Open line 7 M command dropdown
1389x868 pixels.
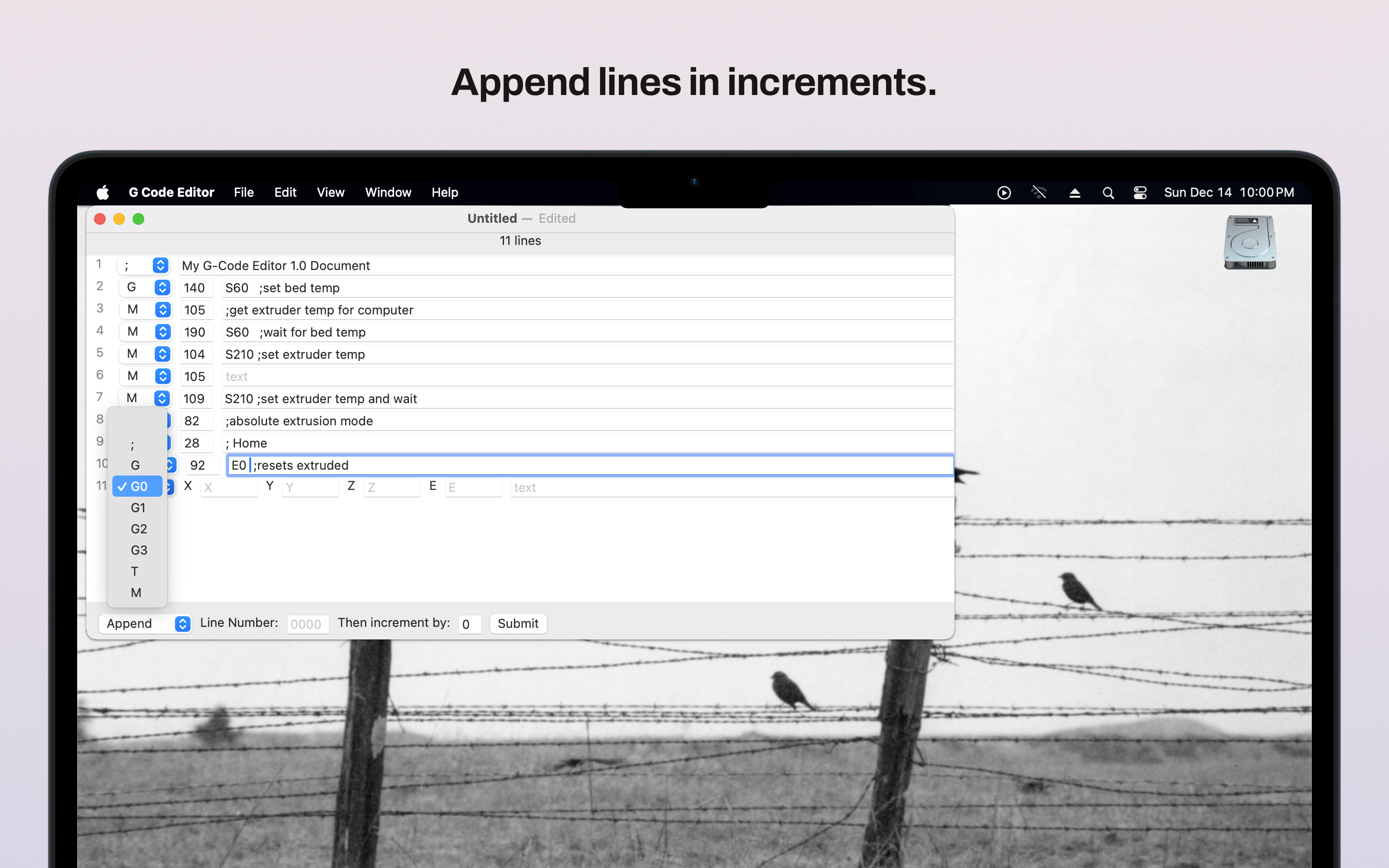coord(145,398)
